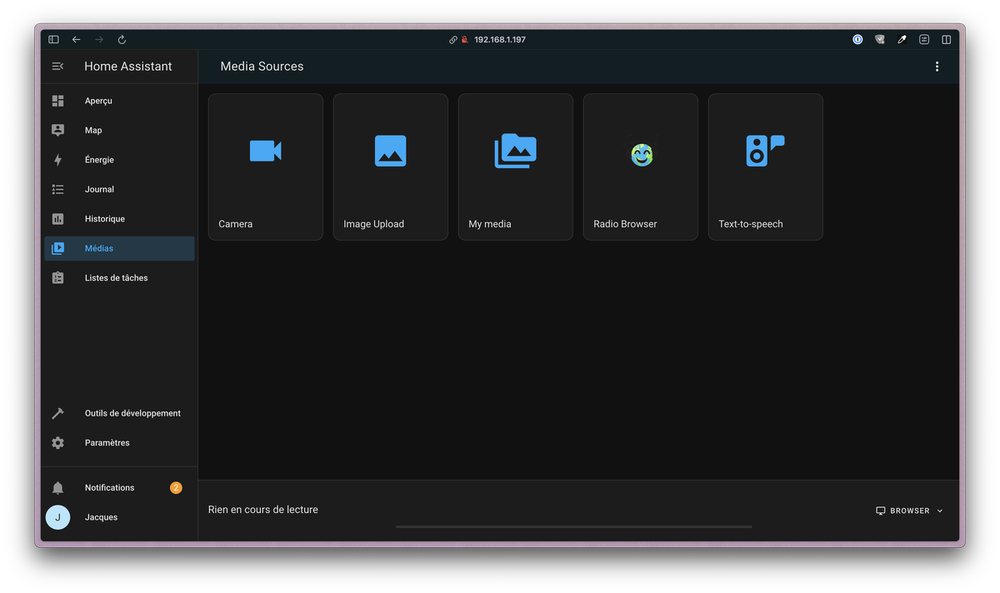This screenshot has width=1000, height=593.
Task: Open the Jacques user avatar
Action: 58,517
